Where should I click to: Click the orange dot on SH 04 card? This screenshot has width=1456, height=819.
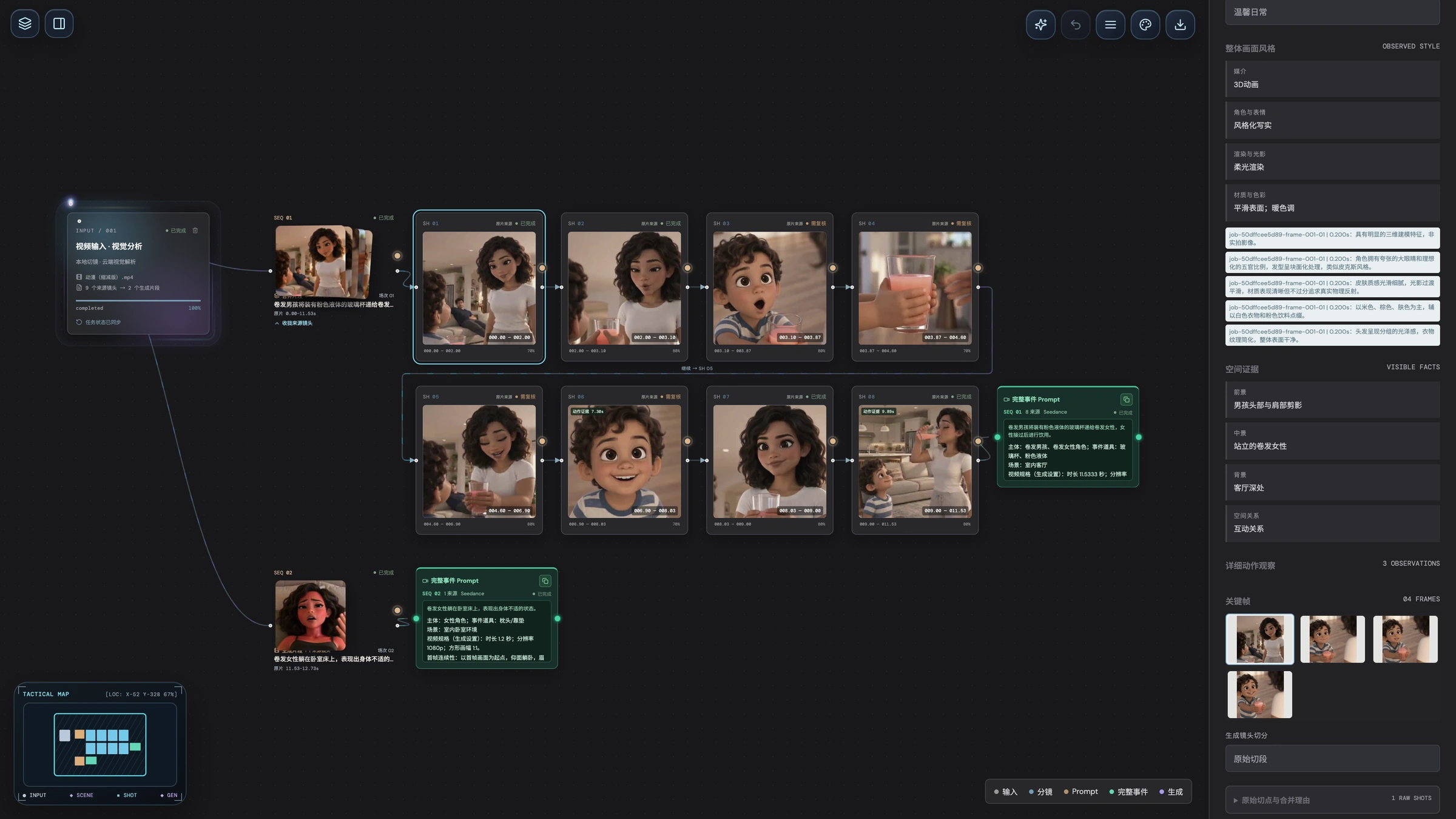coord(978,268)
